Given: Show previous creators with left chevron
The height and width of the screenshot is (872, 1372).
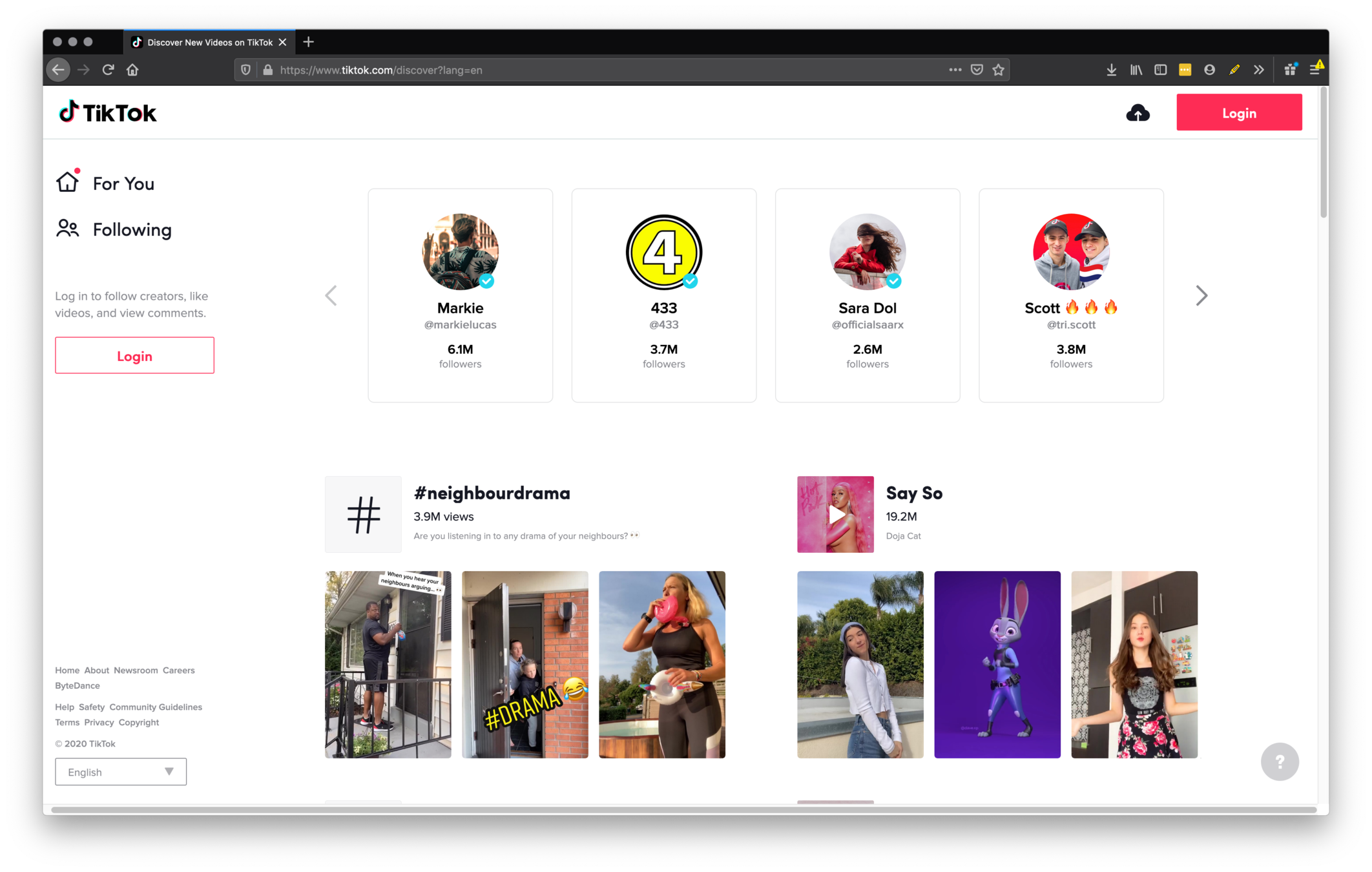Looking at the screenshot, I should (331, 296).
